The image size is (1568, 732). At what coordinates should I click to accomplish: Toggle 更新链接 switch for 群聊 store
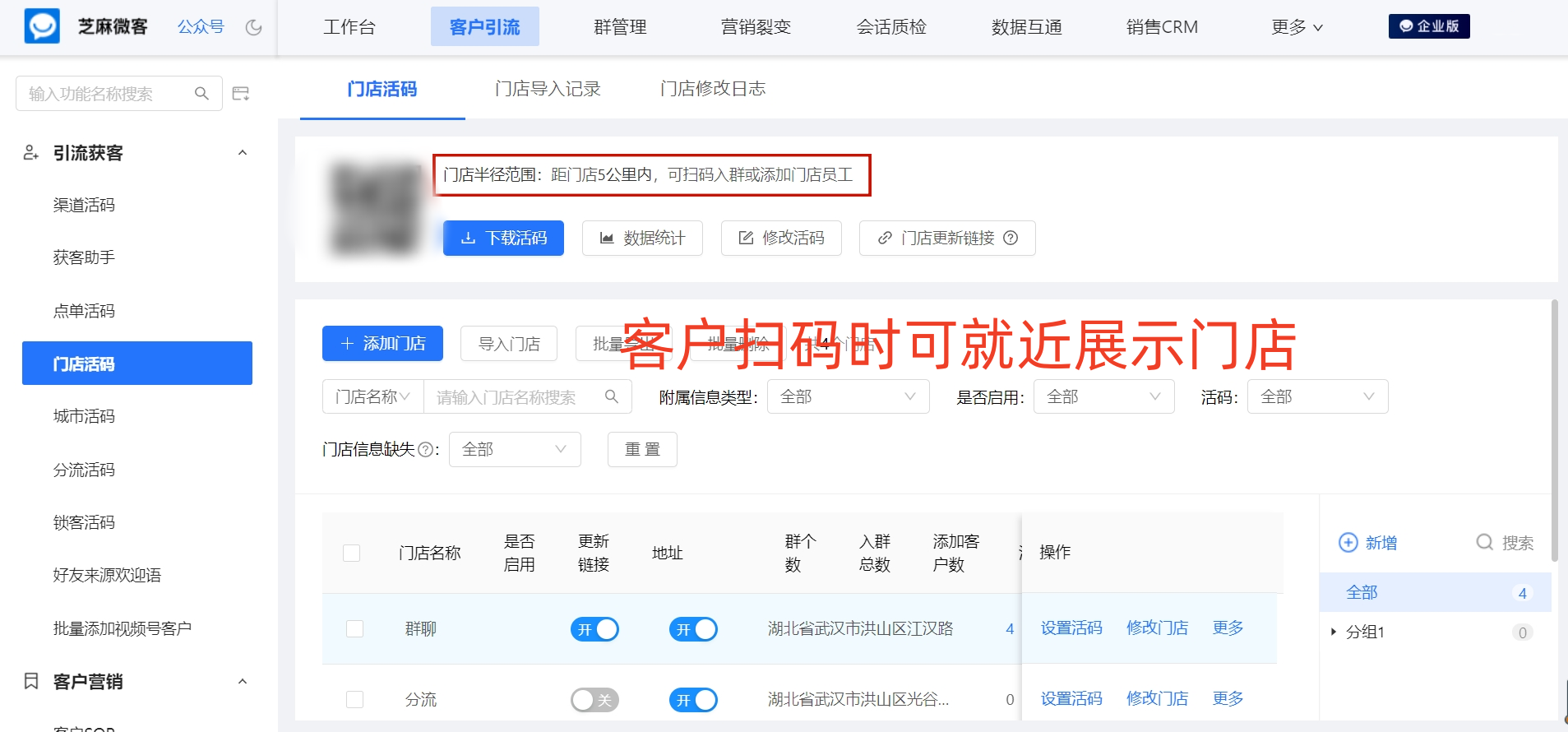[x=693, y=629]
